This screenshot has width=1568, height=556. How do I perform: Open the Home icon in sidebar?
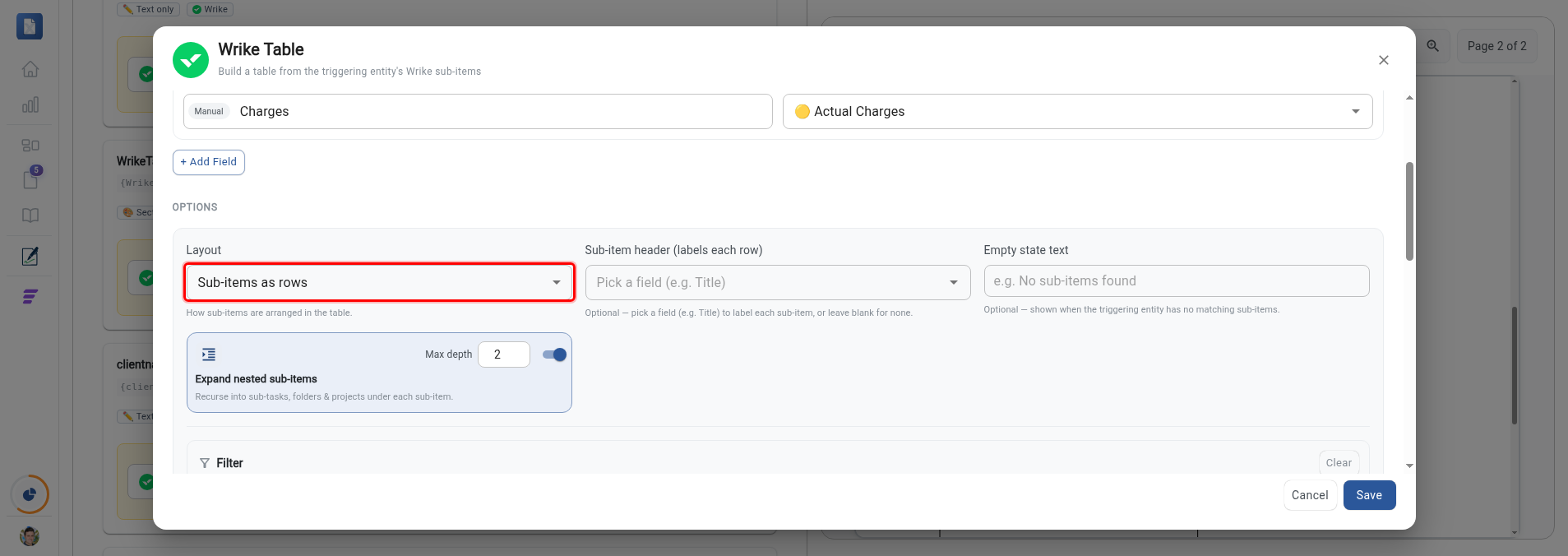point(30,69)
